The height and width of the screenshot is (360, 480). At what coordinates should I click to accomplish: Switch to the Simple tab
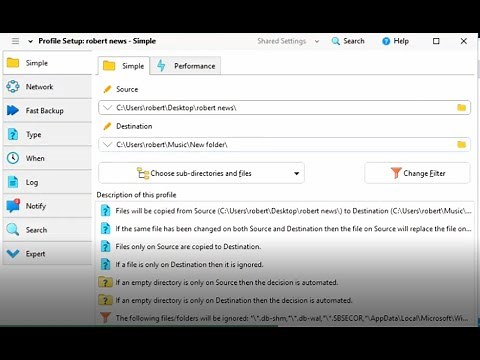124,66
